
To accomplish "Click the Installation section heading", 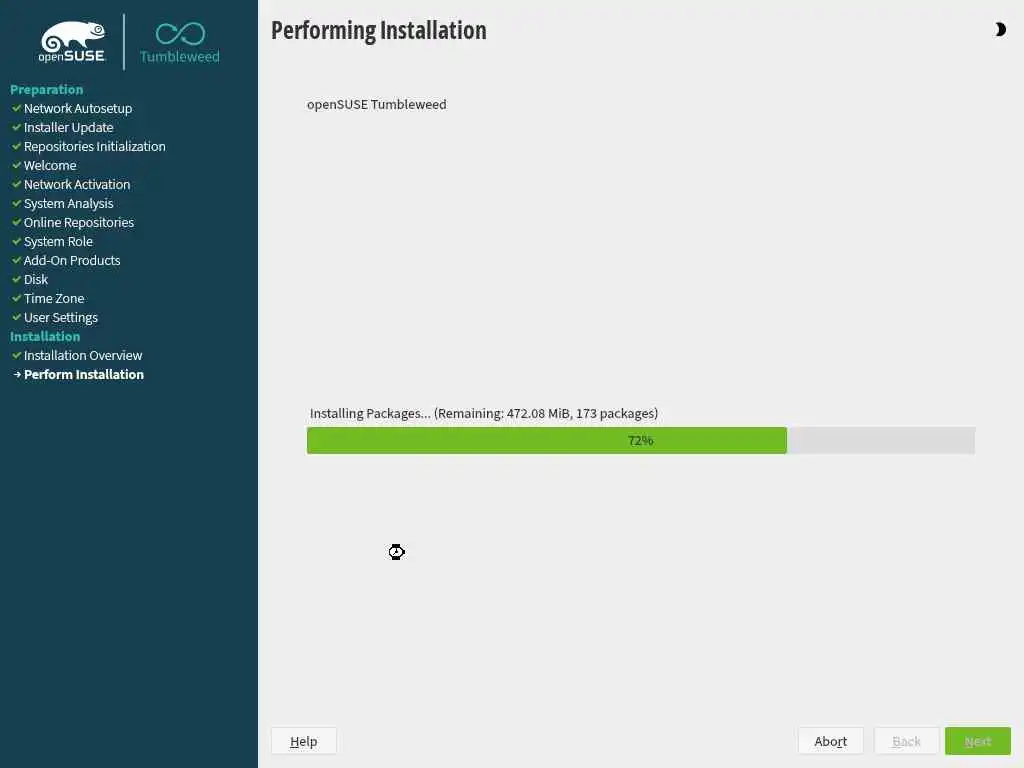I will click(x=45, y=336).
